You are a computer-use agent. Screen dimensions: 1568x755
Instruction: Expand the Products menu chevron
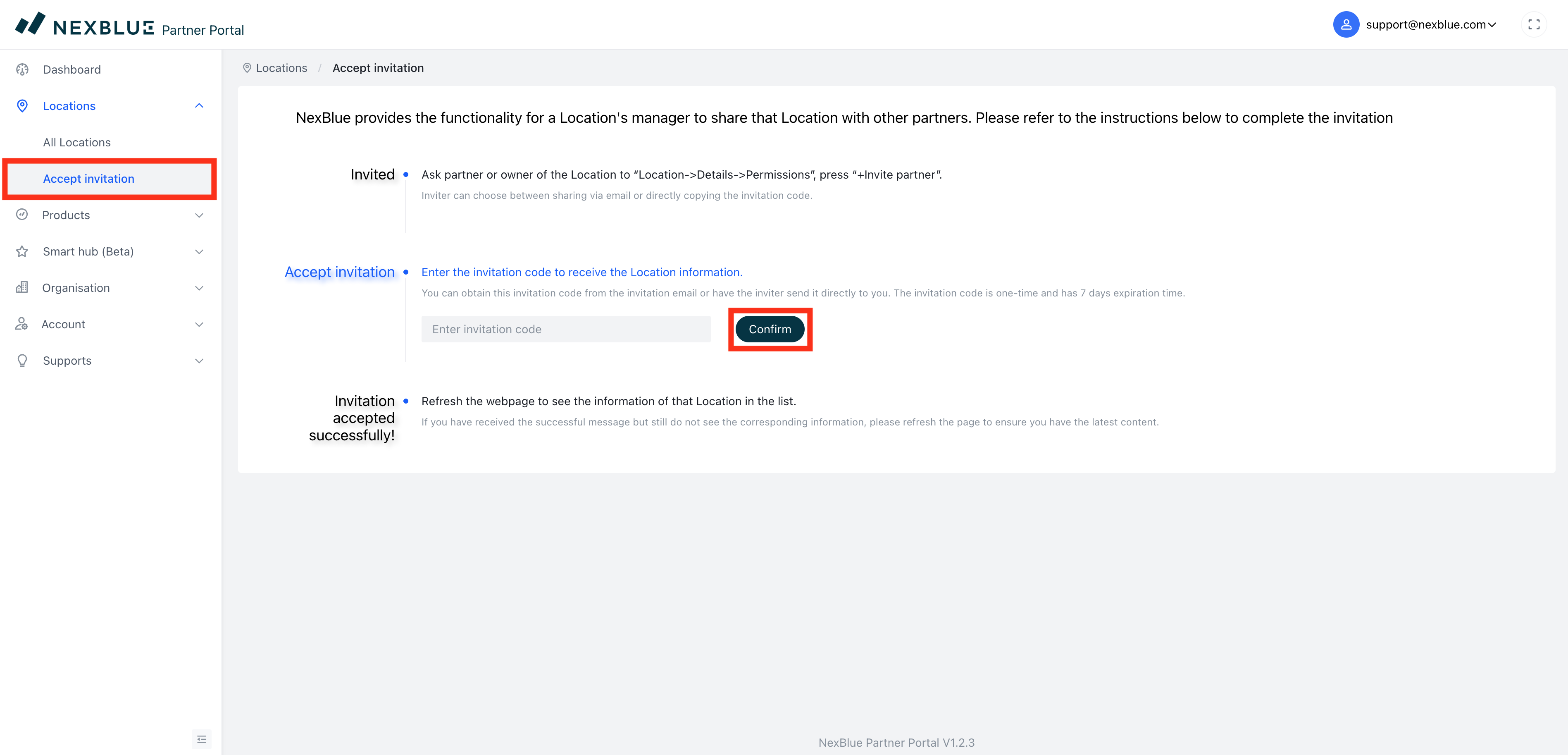[x=199, y=215]
